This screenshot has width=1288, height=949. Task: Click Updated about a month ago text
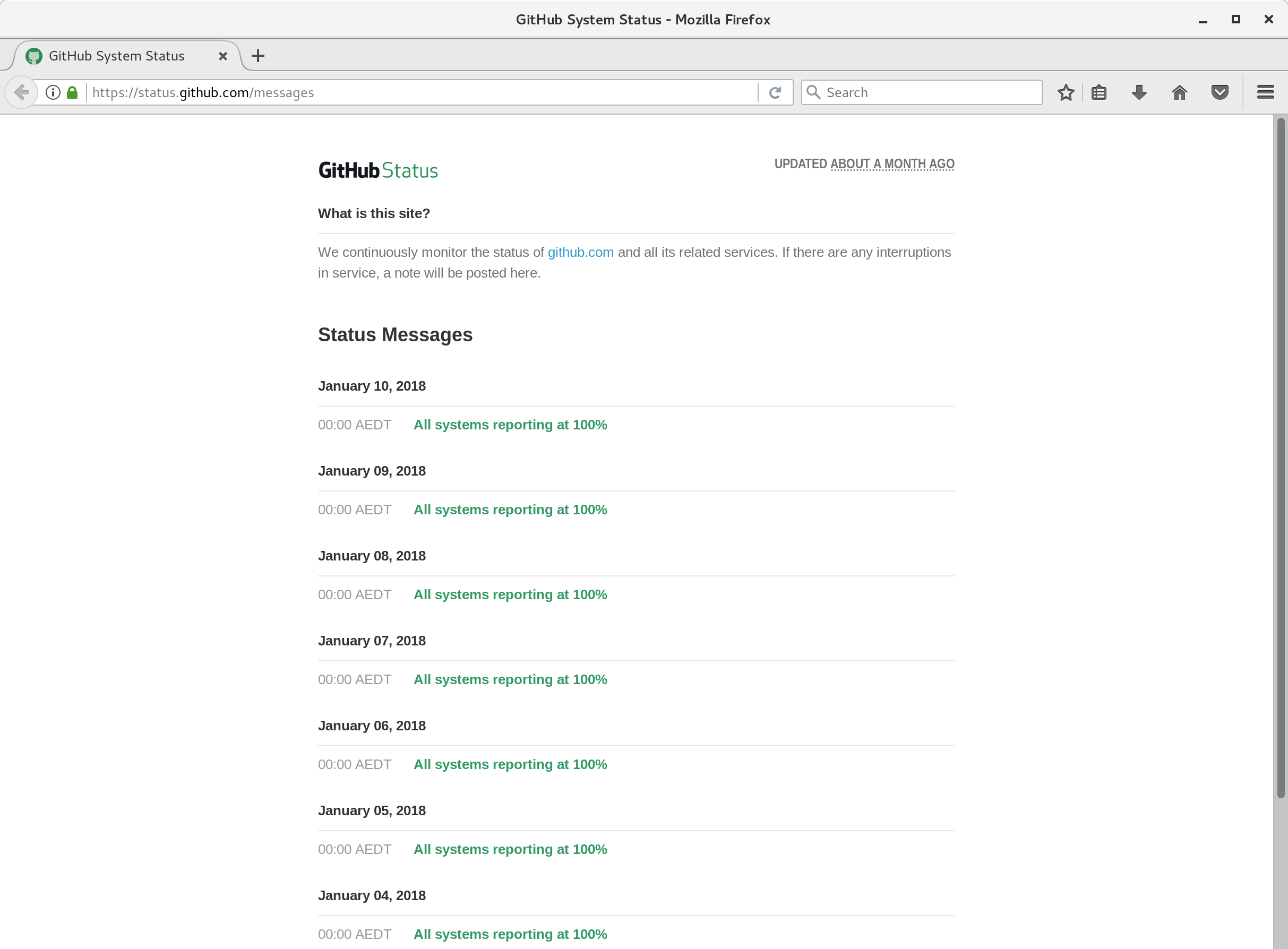pos(863,163)
